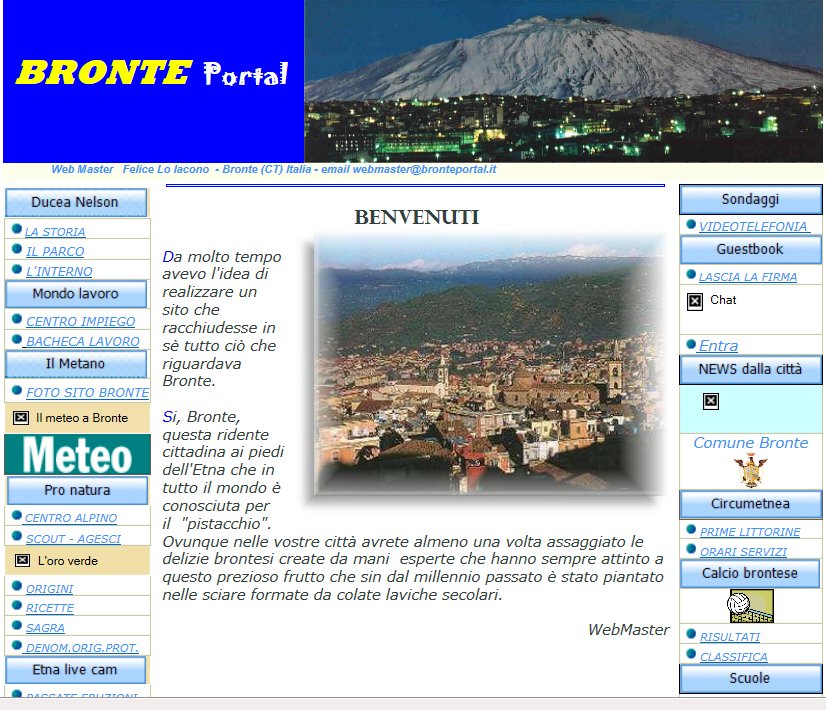This screenshot has width=826, height=710.
Task: Open the Circumetnea section button
Action: point(751,505)
